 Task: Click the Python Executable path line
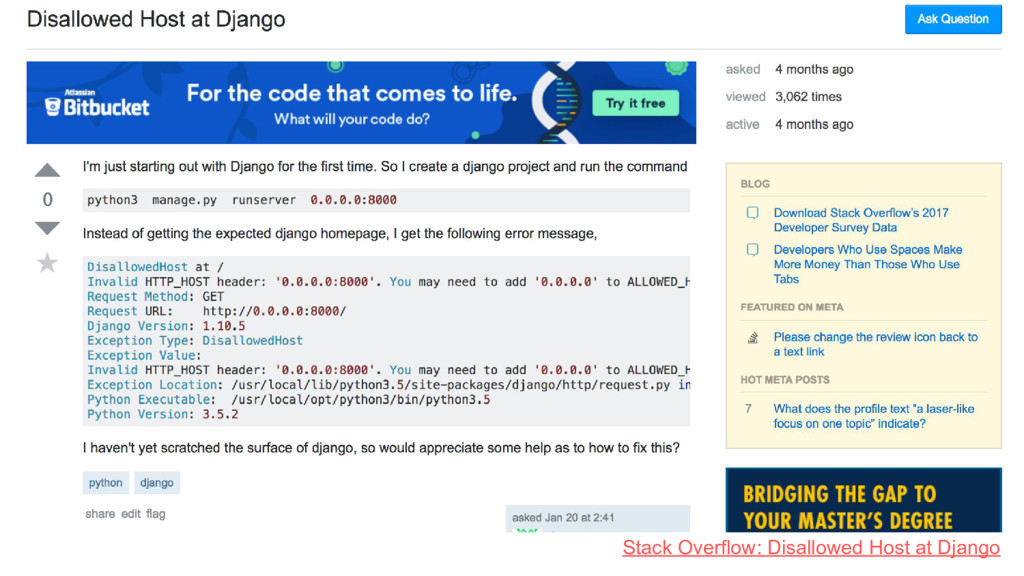point(289,400)
